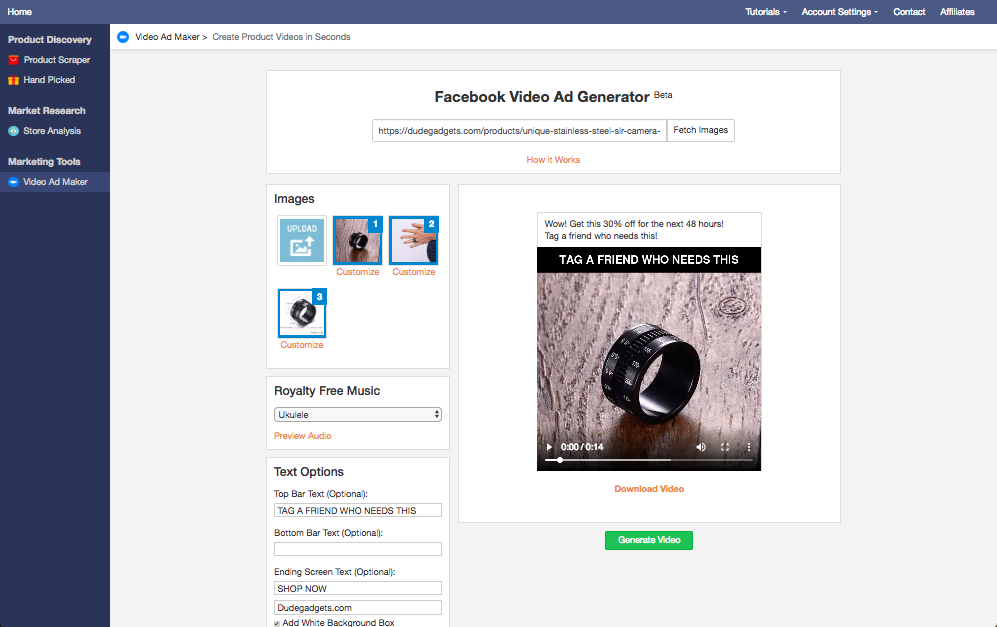Image resolution: width=997 pixels, height=627 pixels.
Task: Expand the Account Settings menu
Action: [839, 12]
